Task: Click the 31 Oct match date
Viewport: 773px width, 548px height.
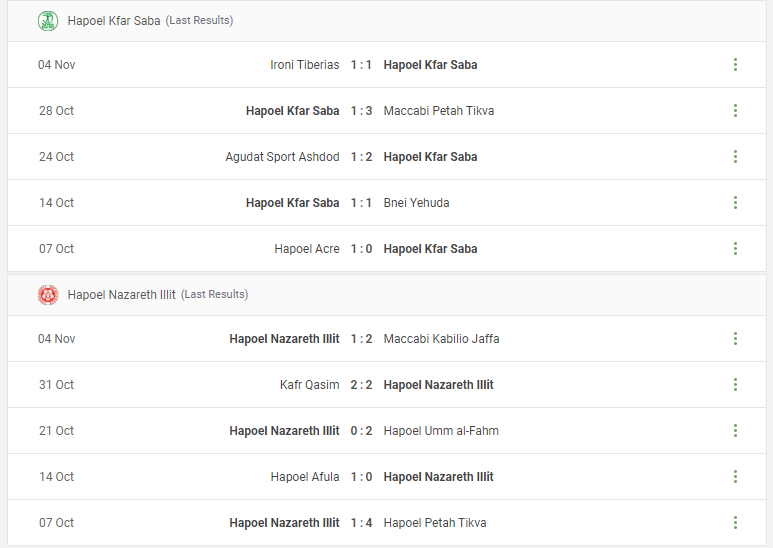Action: click(56, 384)
